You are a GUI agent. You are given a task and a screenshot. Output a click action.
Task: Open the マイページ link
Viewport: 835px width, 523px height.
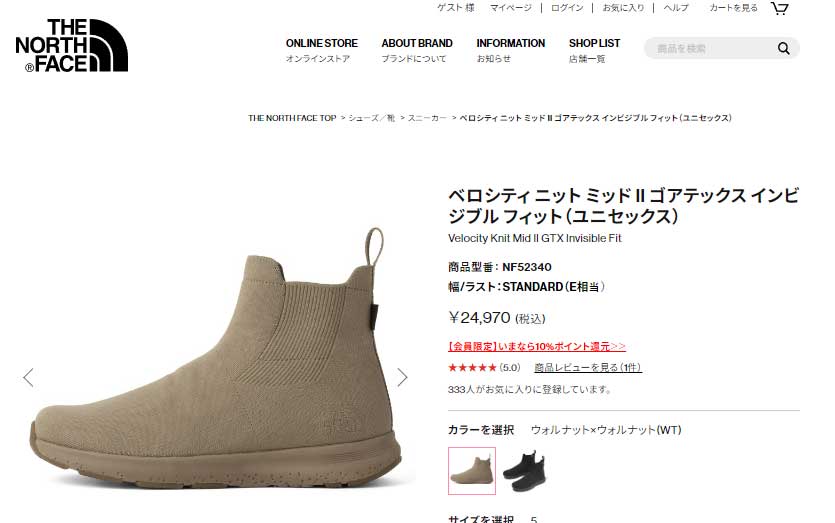pos(511,8)
